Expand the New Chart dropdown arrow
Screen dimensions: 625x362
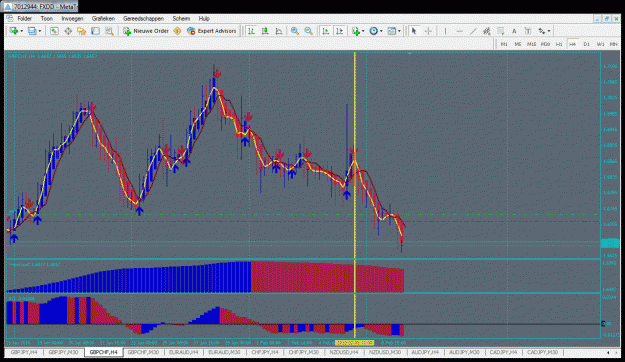click(22, 31)
